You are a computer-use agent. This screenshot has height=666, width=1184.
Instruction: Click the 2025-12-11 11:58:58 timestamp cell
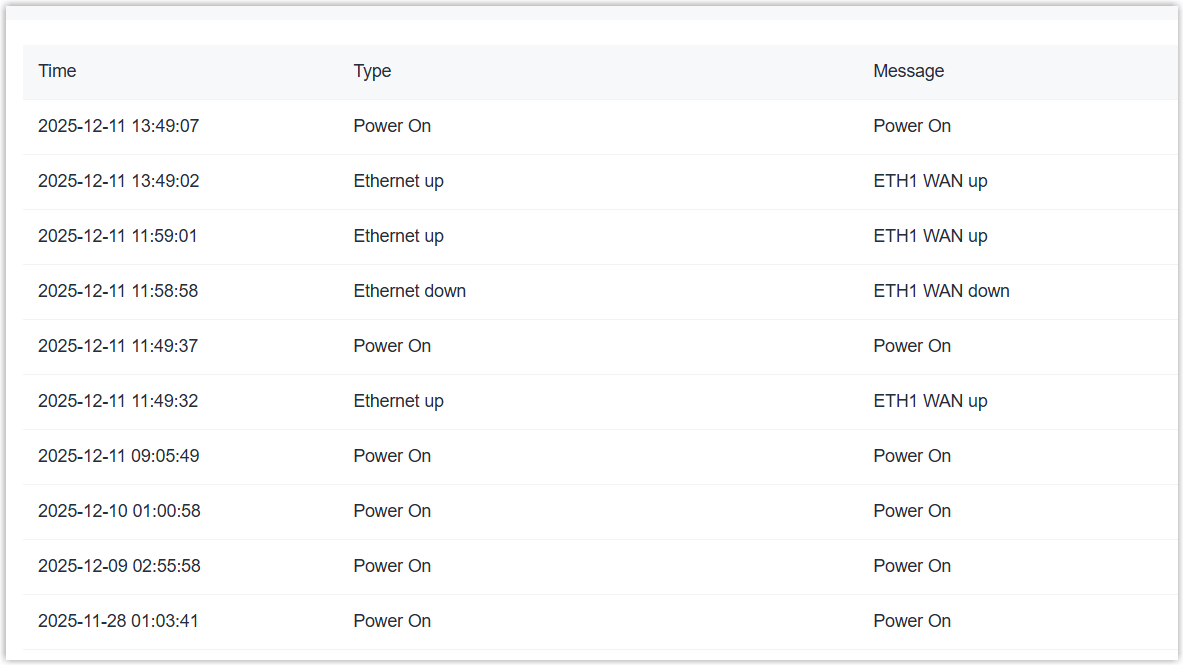point(118,291)
